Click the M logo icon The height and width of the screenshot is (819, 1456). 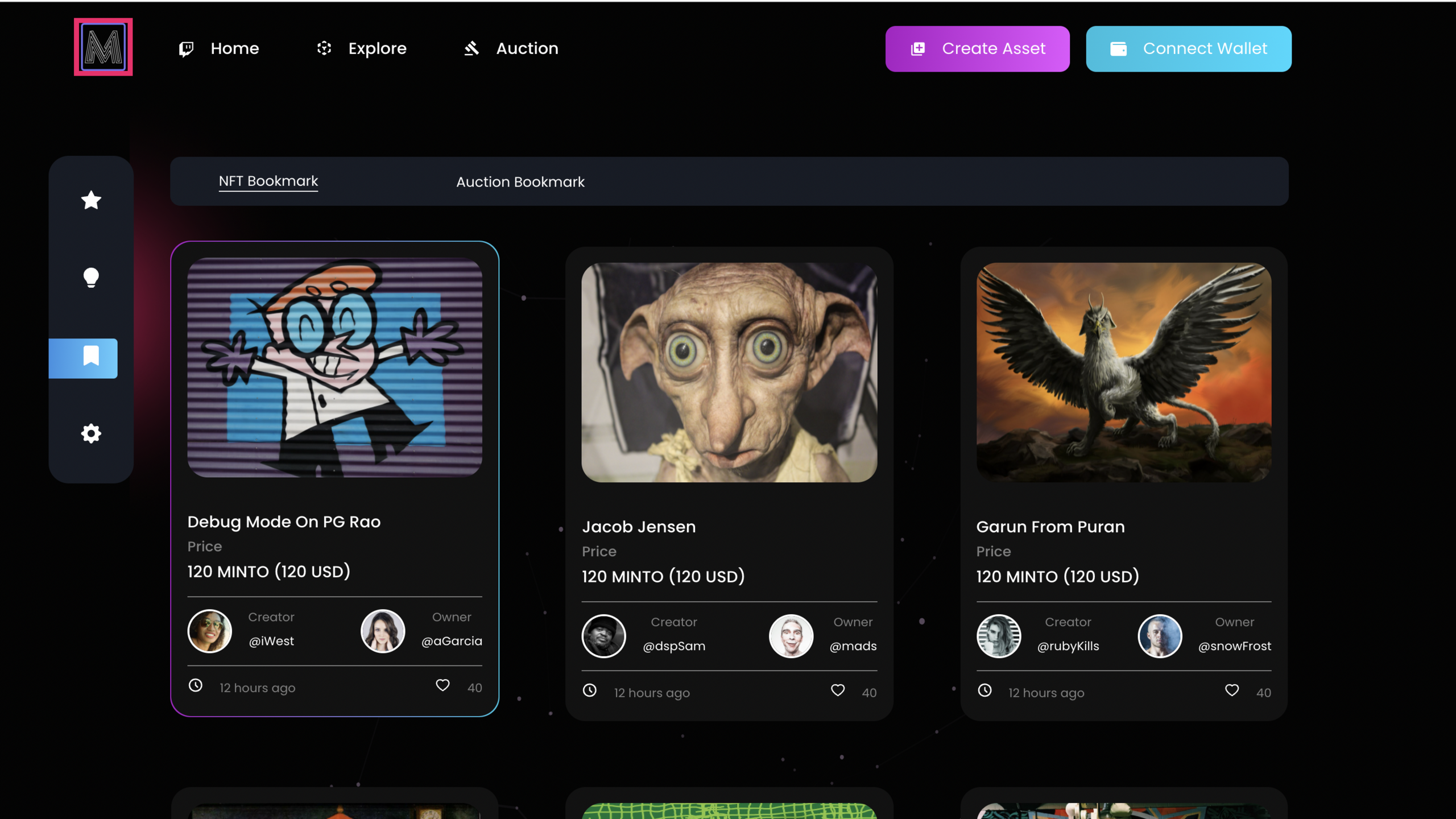click(x=103, y=47)
